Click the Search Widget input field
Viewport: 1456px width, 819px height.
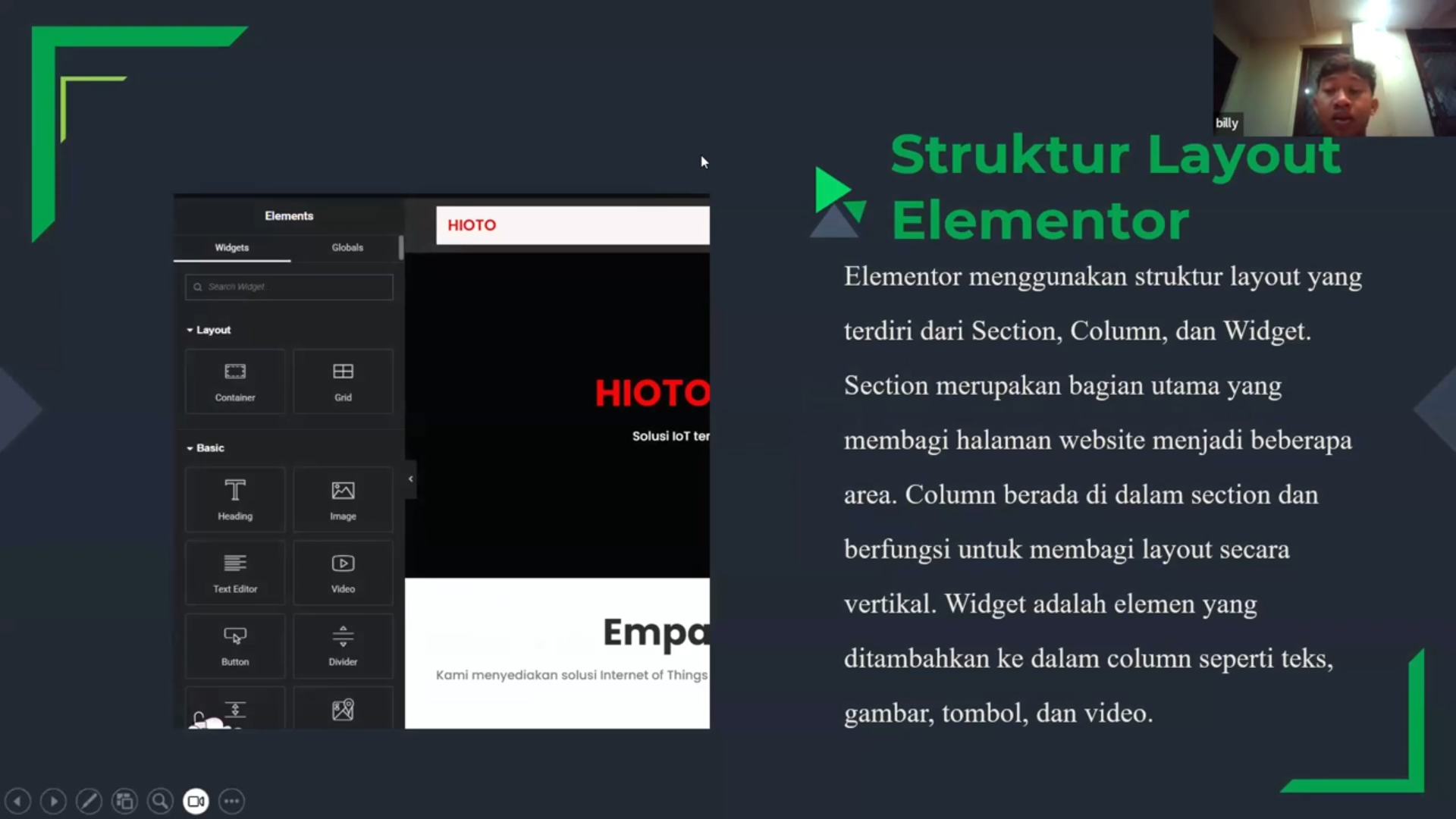click(288, 287)
